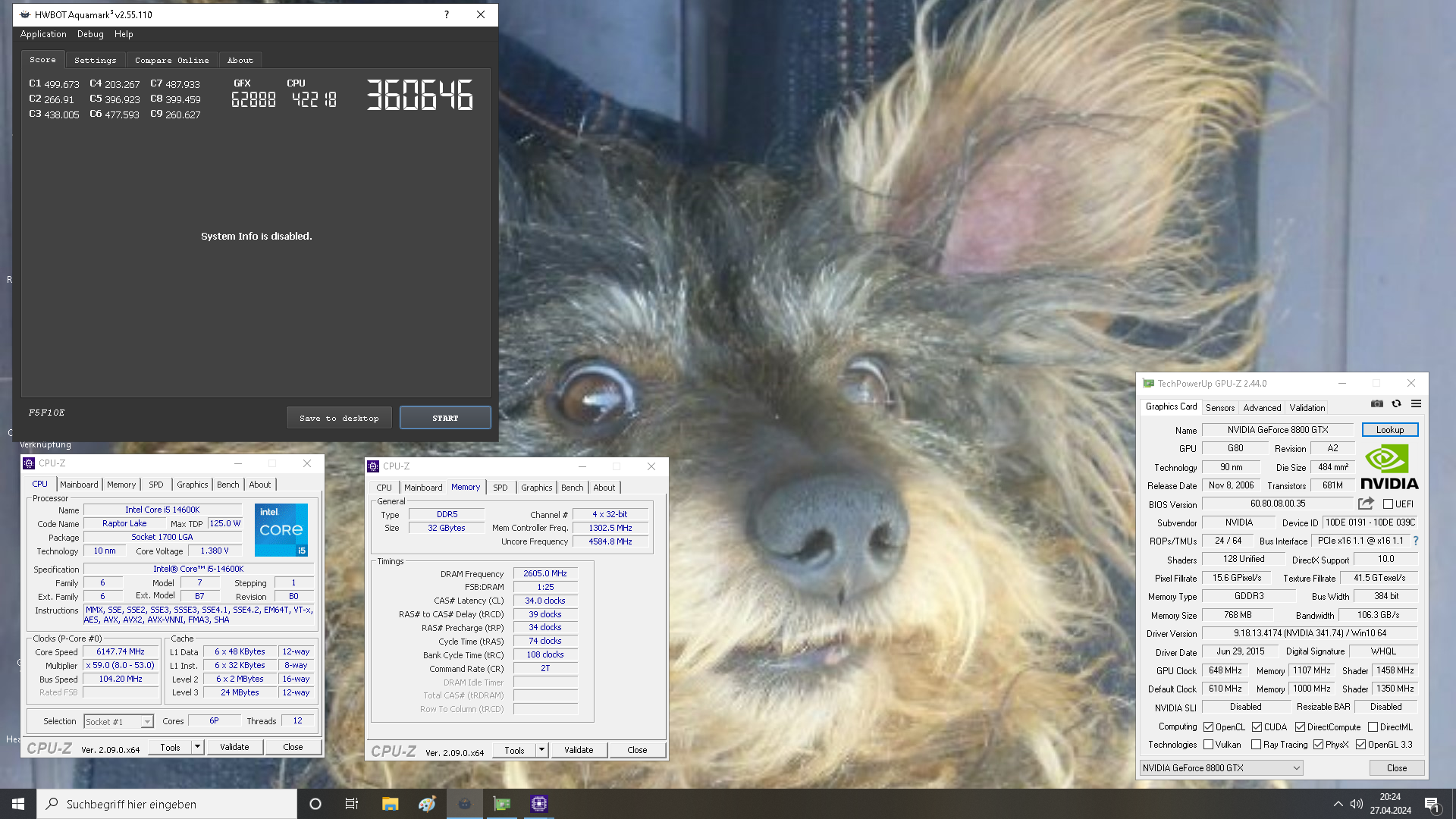This screenshot has width=1456, height=819.
Task: Open Bench tab in CPU-Z CPU window
Action: (227, 485)
